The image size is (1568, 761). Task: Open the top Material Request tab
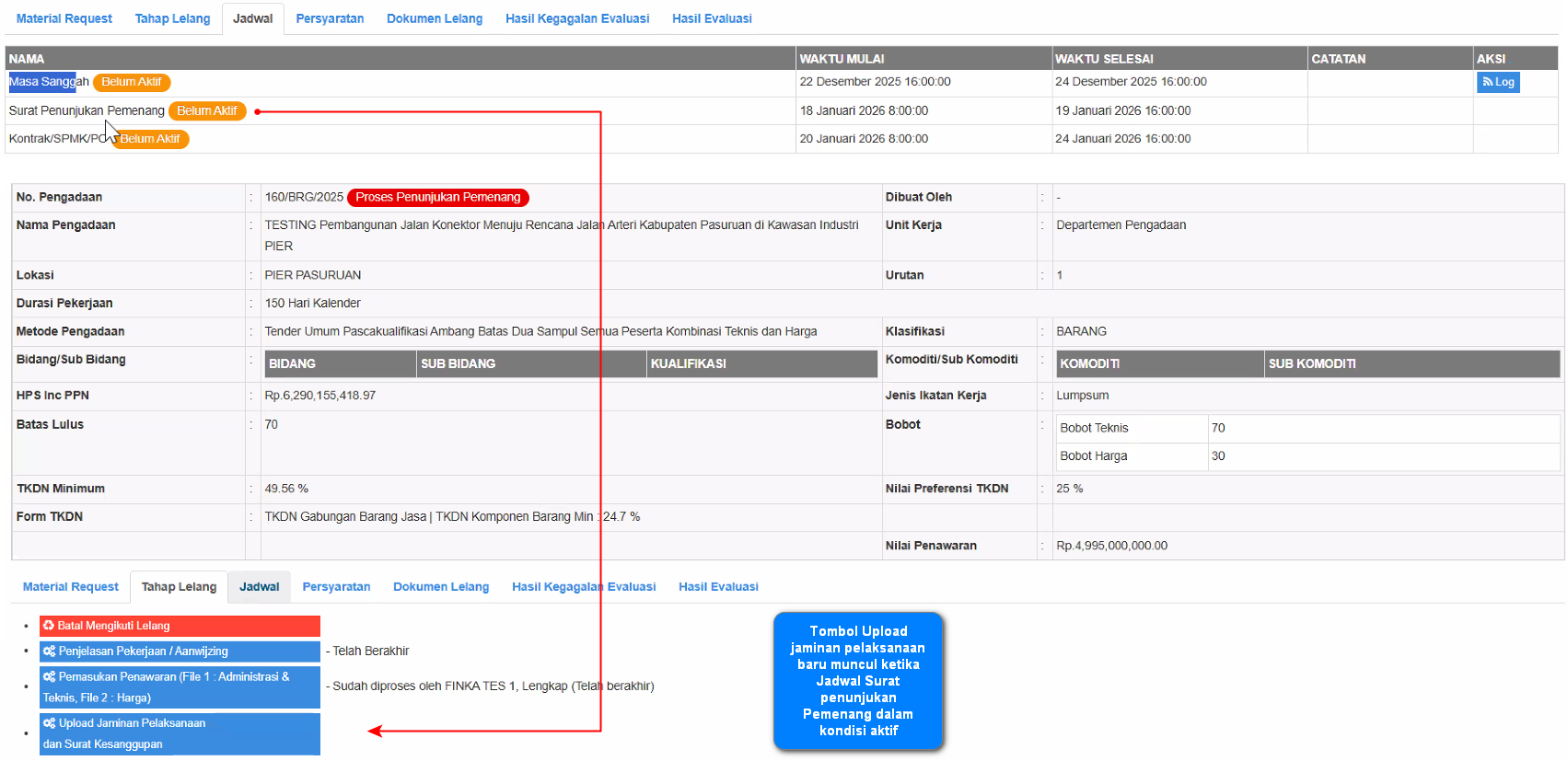pos(64,18)
